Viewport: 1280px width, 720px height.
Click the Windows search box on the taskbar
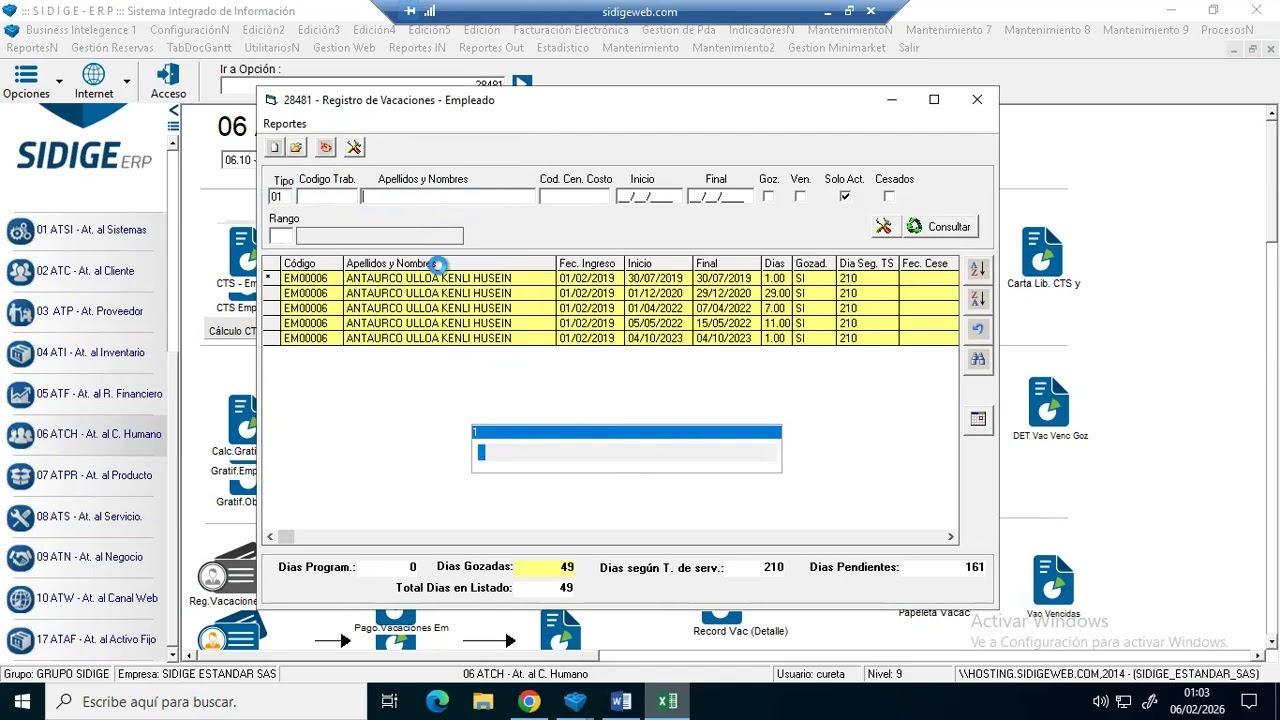pyautogui.click(x=205, y=701)
